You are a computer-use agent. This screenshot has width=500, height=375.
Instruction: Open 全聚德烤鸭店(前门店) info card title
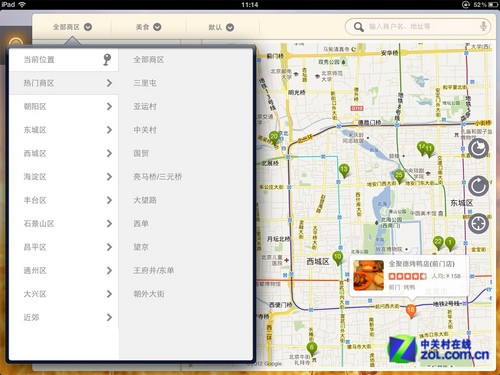coord(422,264)
